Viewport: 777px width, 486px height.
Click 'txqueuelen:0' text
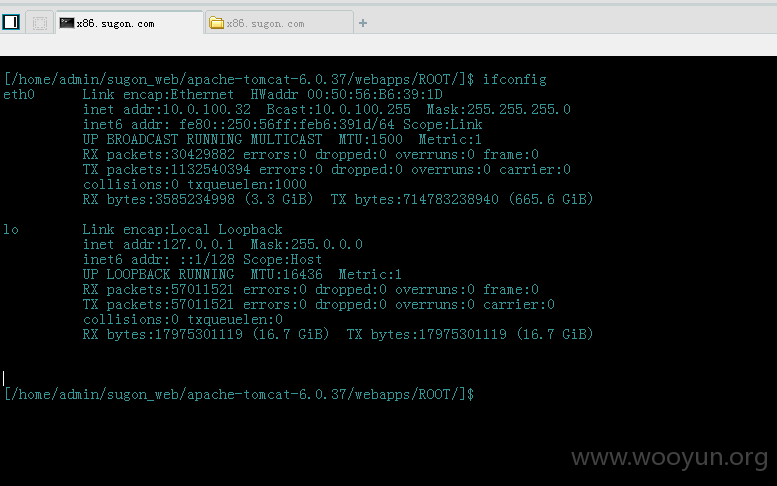point(235,319)
